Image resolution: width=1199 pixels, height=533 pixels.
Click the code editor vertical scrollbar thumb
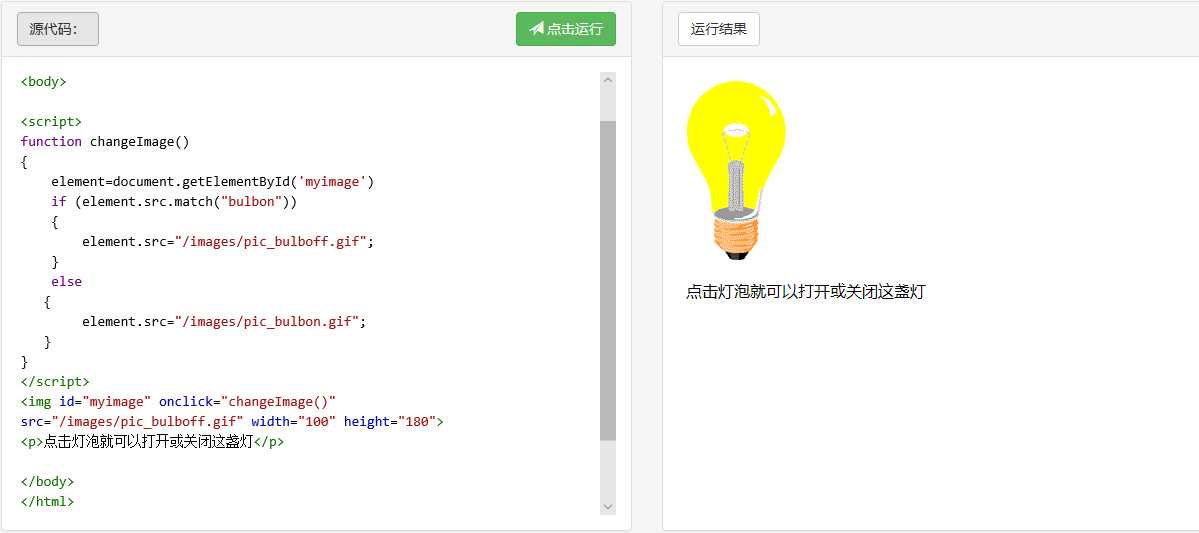(609, 280)
